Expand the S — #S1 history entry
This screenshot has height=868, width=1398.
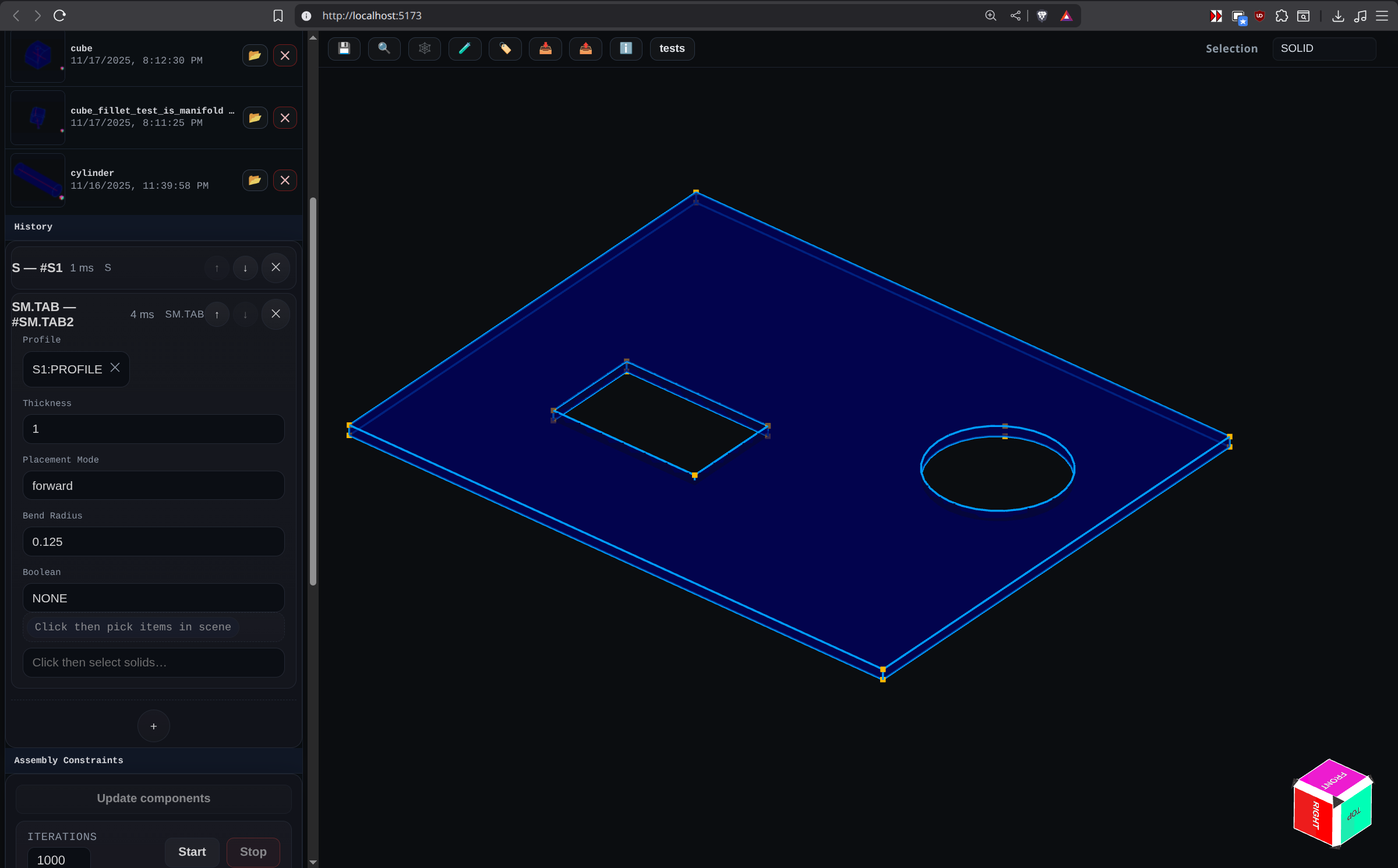pos(37,267)
